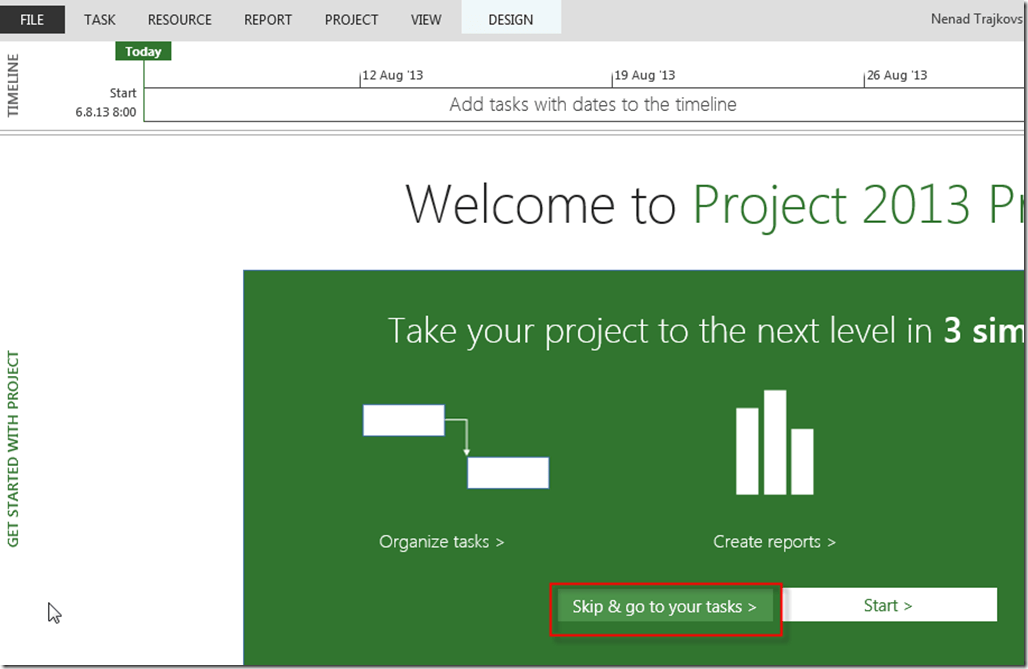Open the RESOURCE ribbon tab
The width and height of the screenshot is (1028, 669).
tap(180, 19)
